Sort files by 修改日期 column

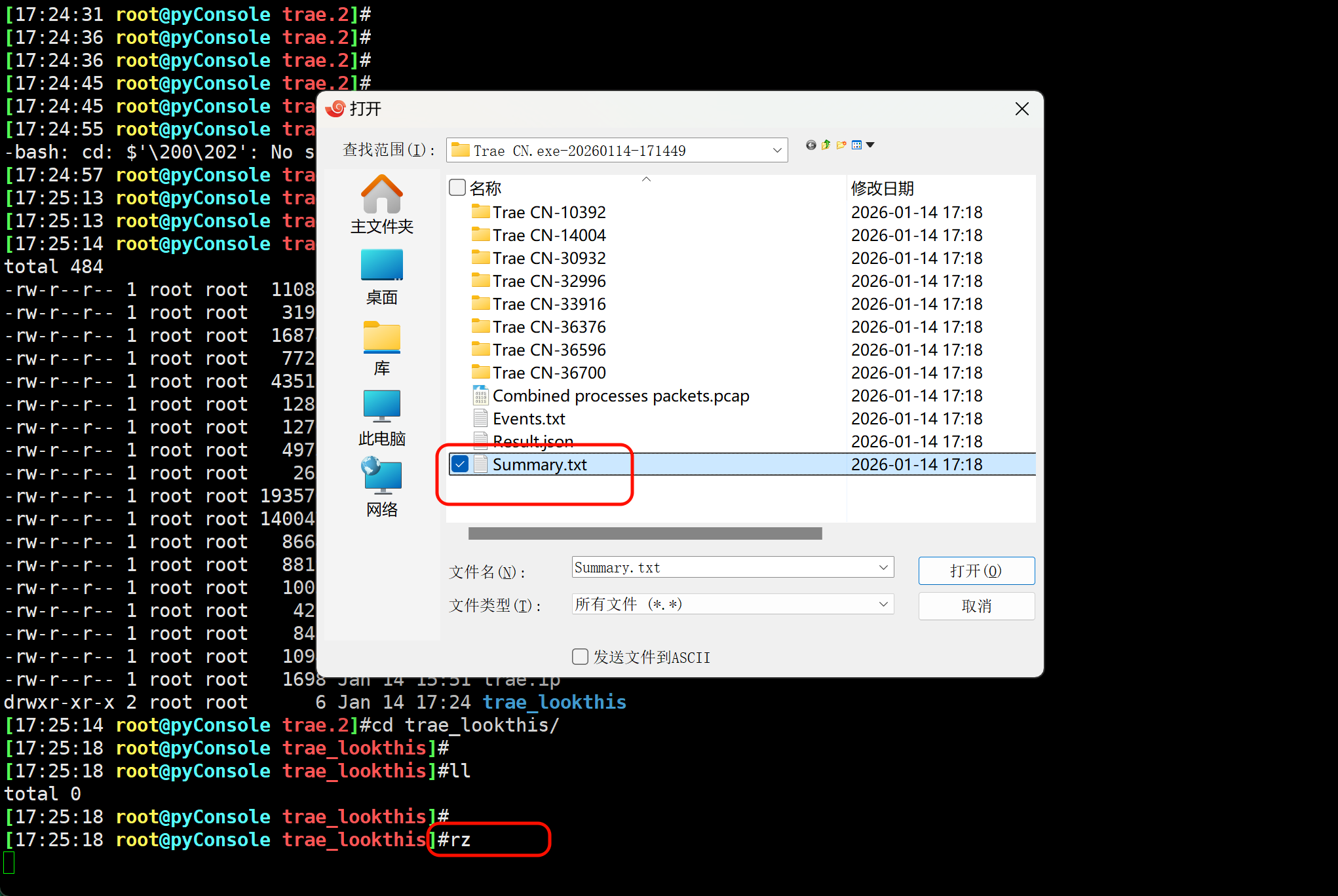coord(882,189)
